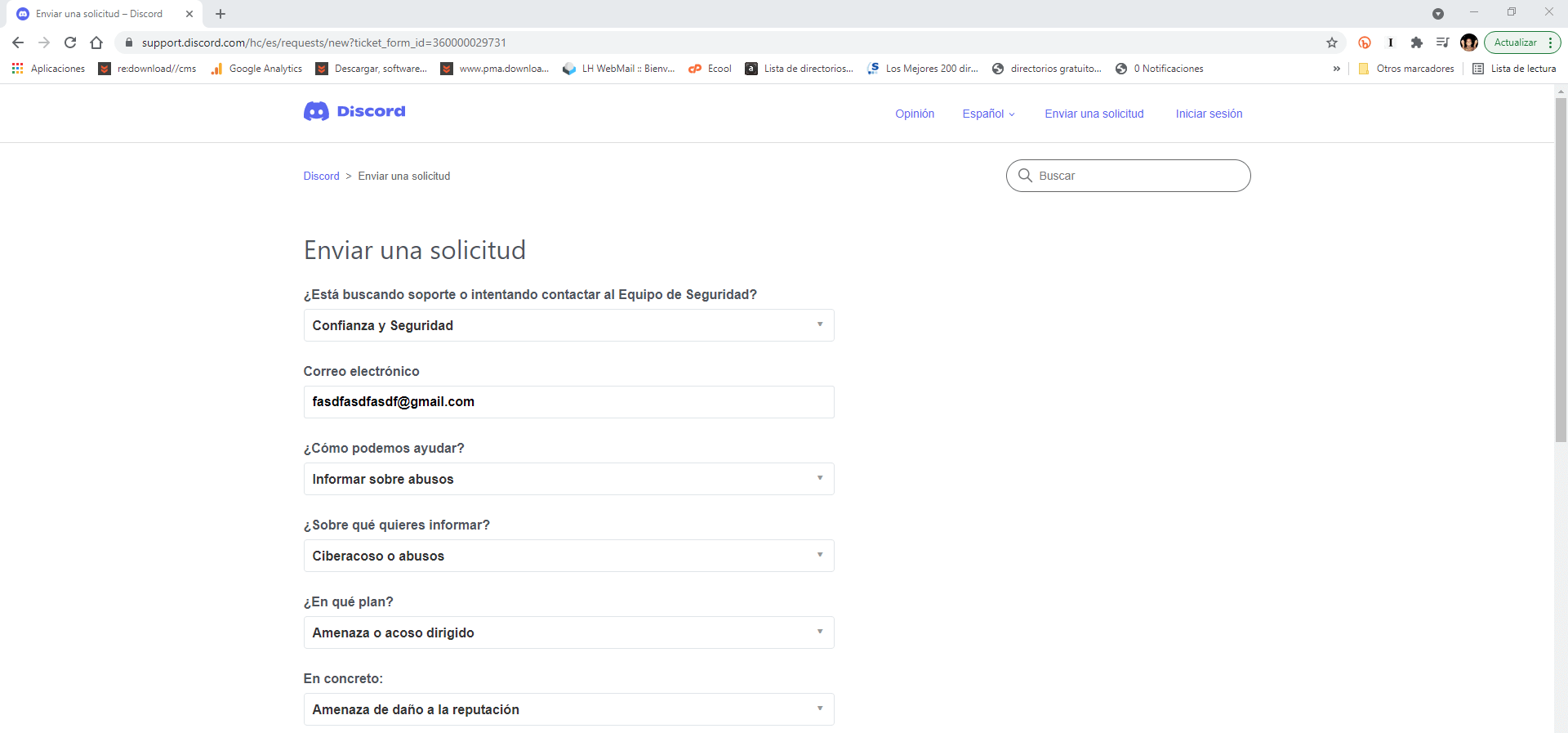
Task: Open the Google Analytics bookmark
Action: point(257,69)
